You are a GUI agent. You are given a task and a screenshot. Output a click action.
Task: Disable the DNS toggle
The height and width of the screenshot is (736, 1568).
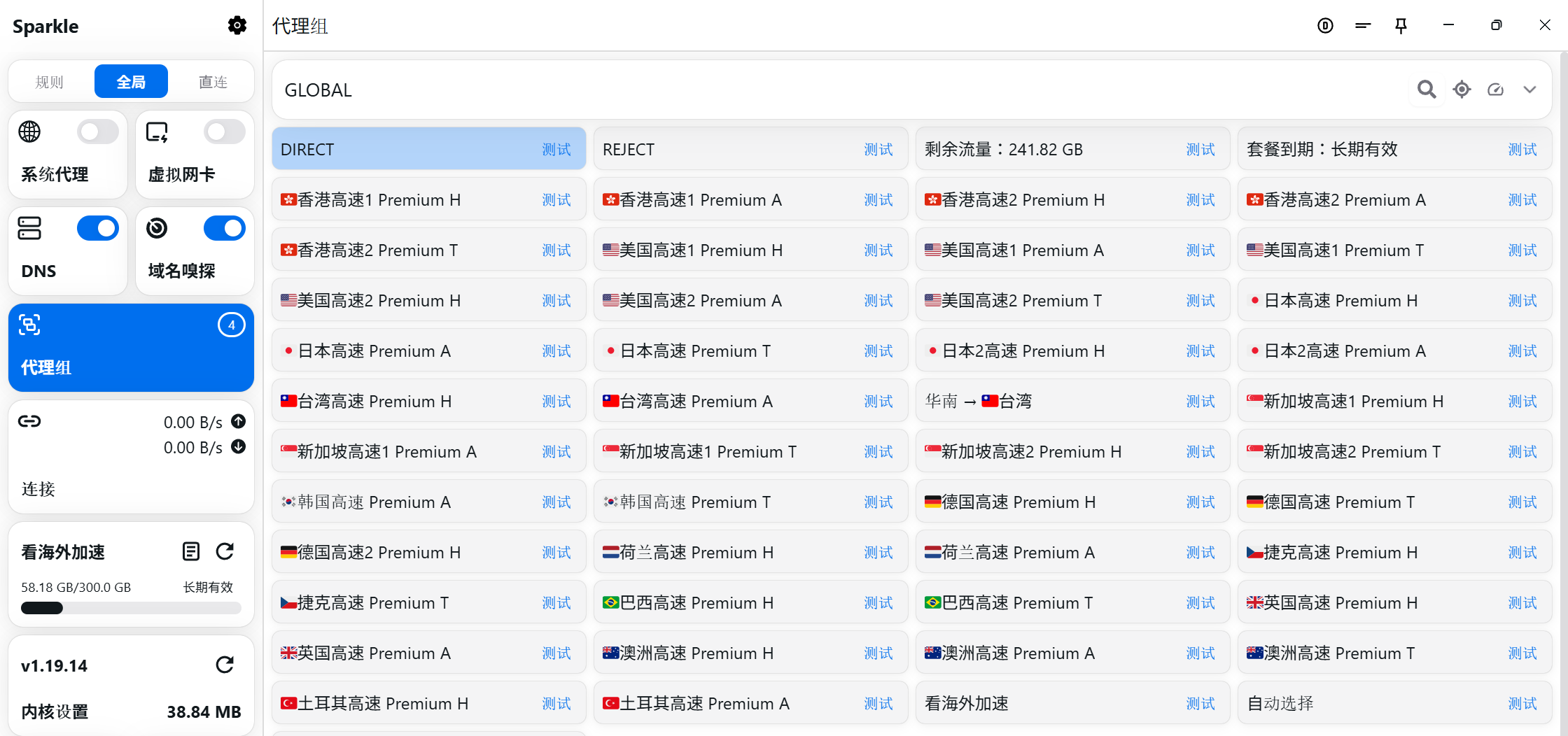pos(98,228)
